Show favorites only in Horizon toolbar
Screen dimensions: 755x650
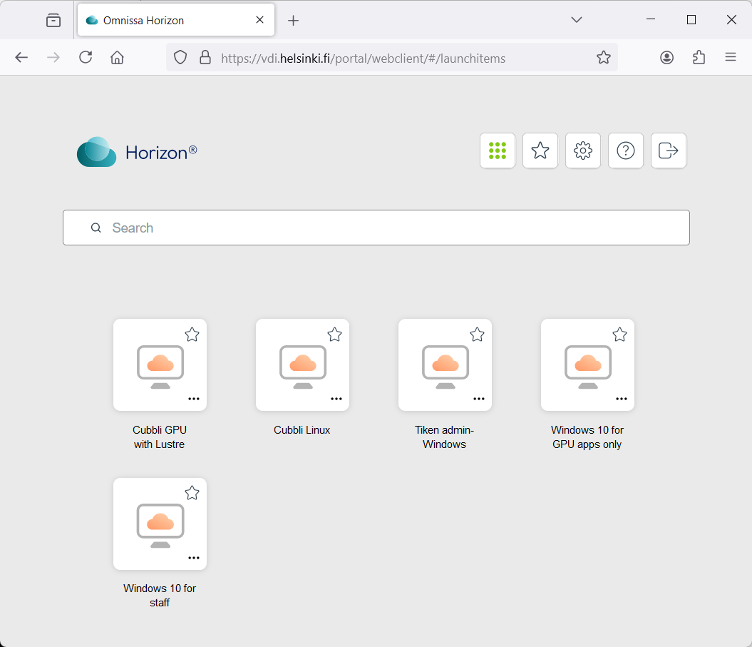[x=542, y=151]
